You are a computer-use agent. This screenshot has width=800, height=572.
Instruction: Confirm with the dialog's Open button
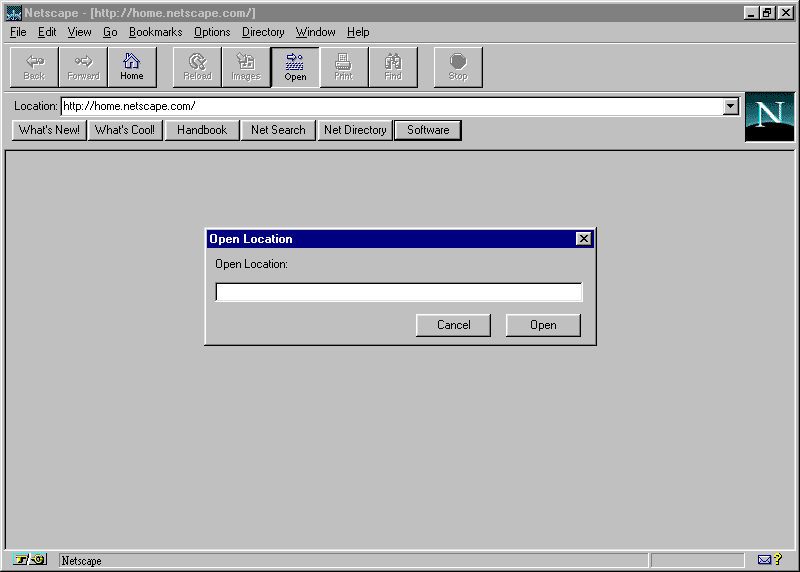543,325
